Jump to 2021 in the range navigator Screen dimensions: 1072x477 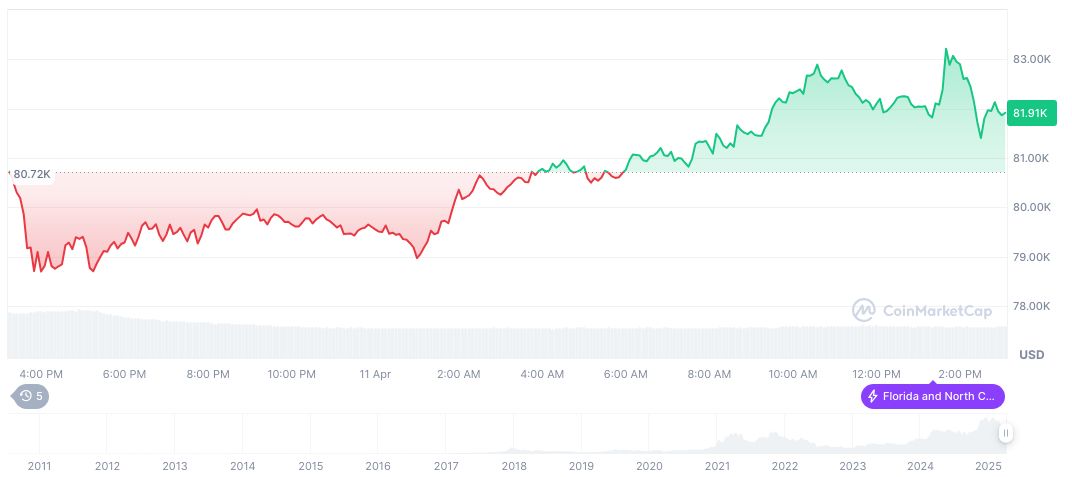[717, 466]
